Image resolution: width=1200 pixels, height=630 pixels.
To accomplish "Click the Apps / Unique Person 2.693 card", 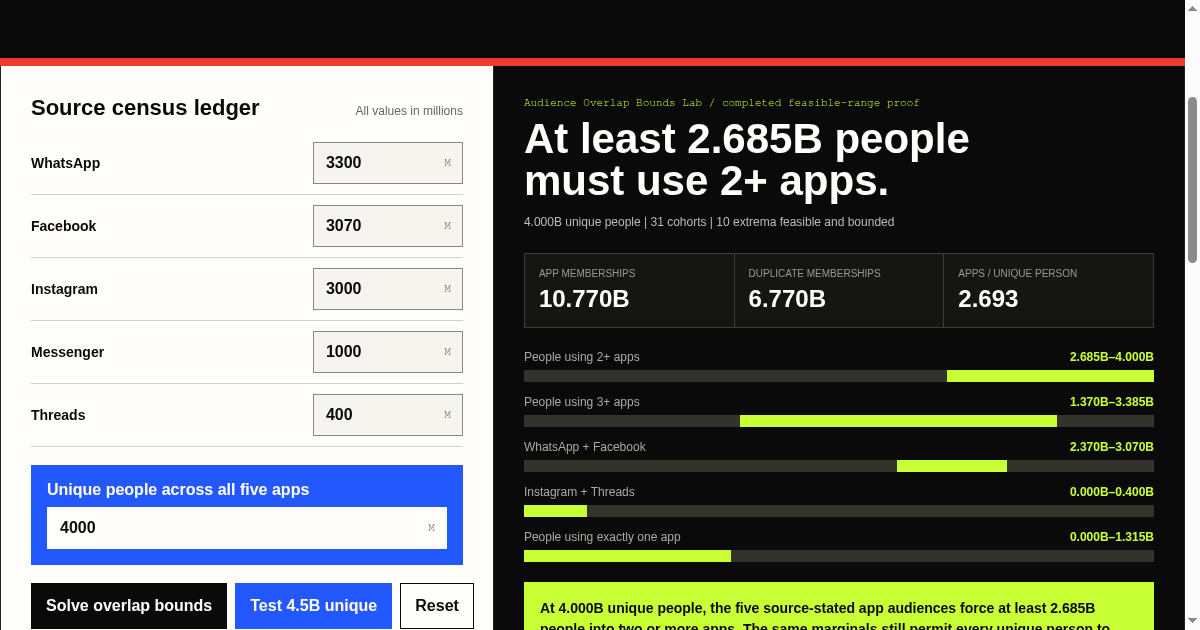I will tap(1048, 290).
